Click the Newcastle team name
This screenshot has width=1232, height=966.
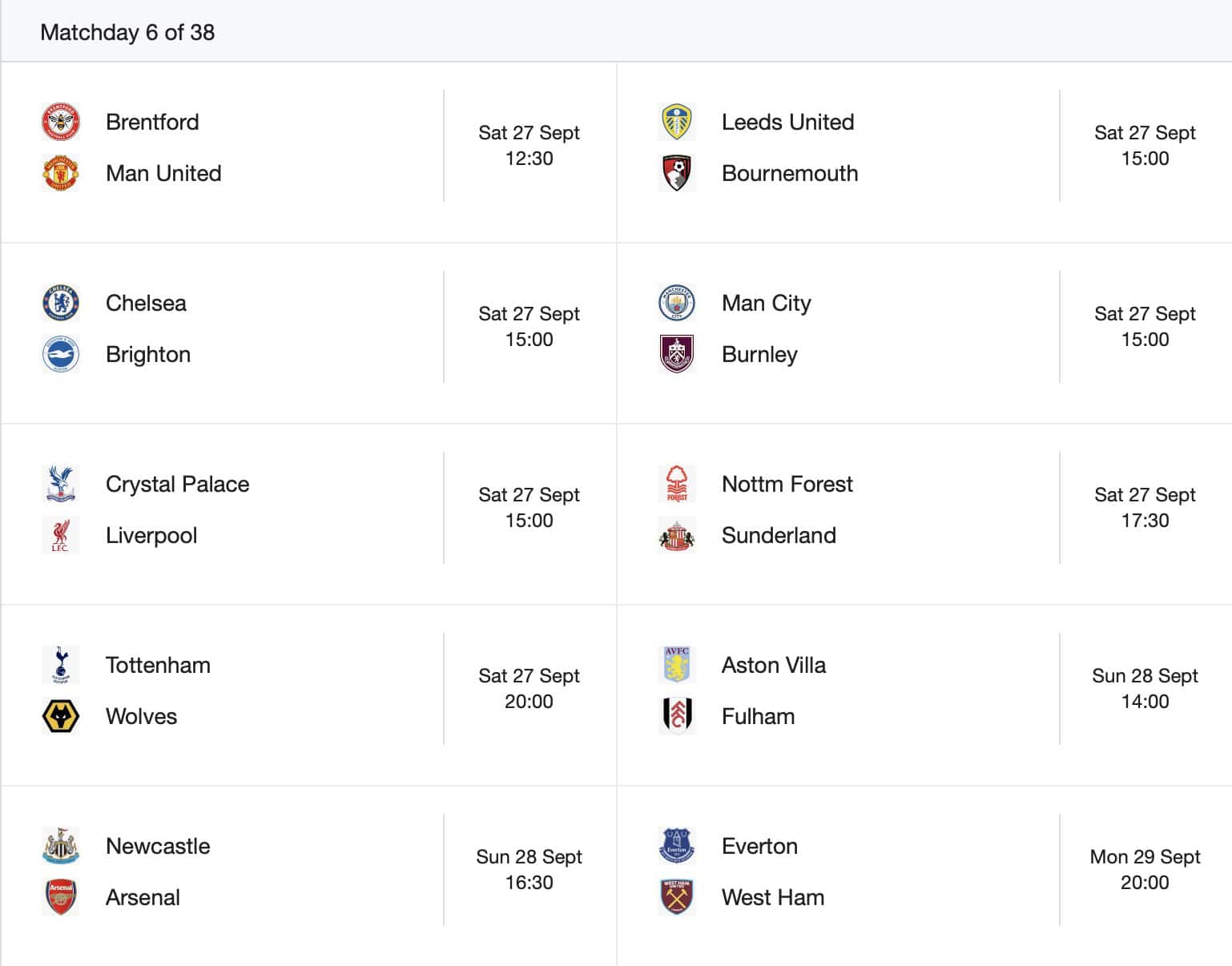tap(158, 846)
